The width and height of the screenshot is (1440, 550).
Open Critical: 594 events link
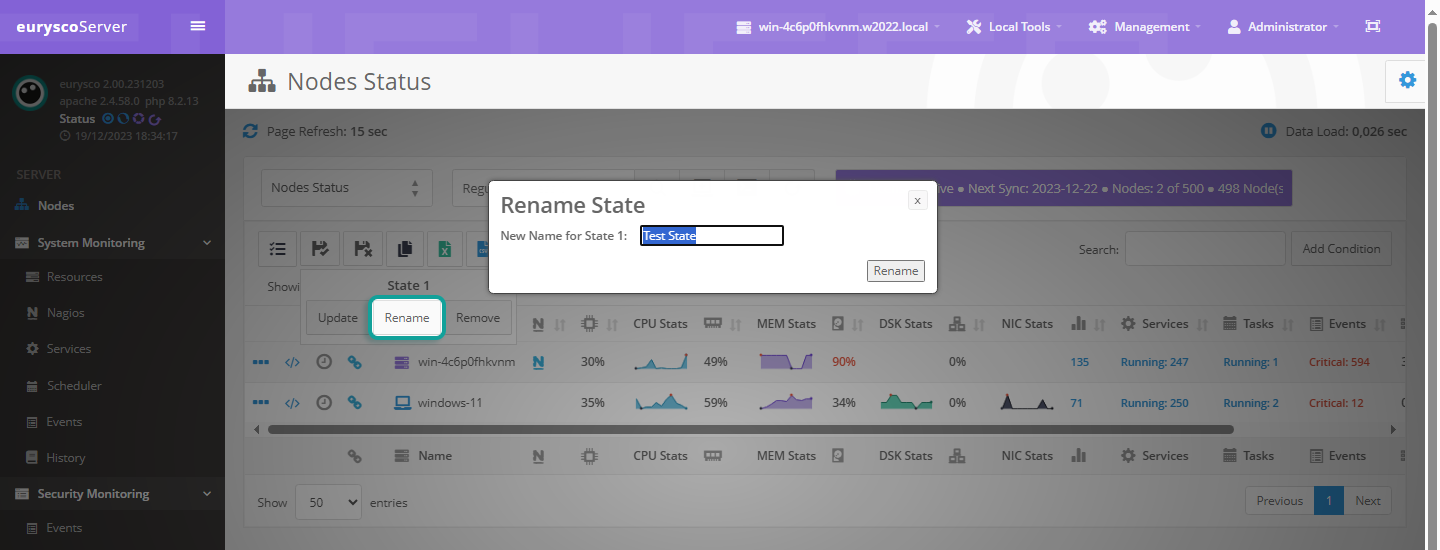point(1339,362)
